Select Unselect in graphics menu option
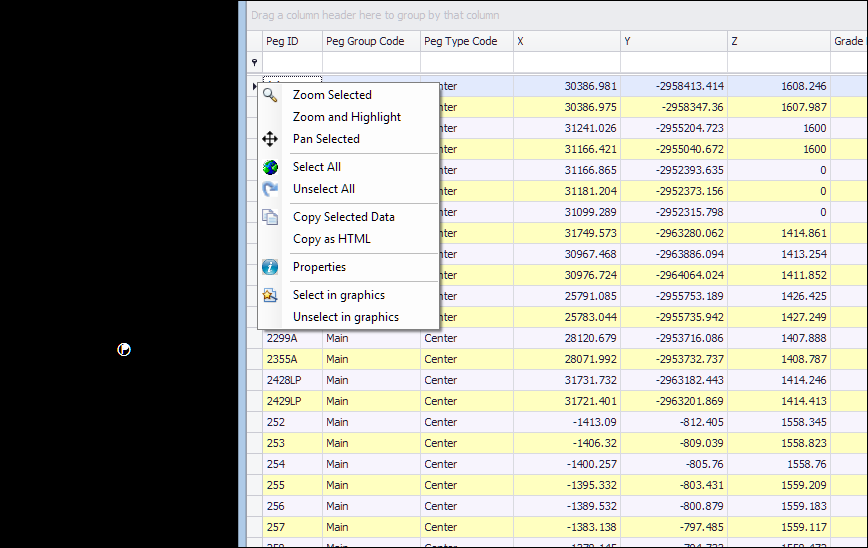 345,317
